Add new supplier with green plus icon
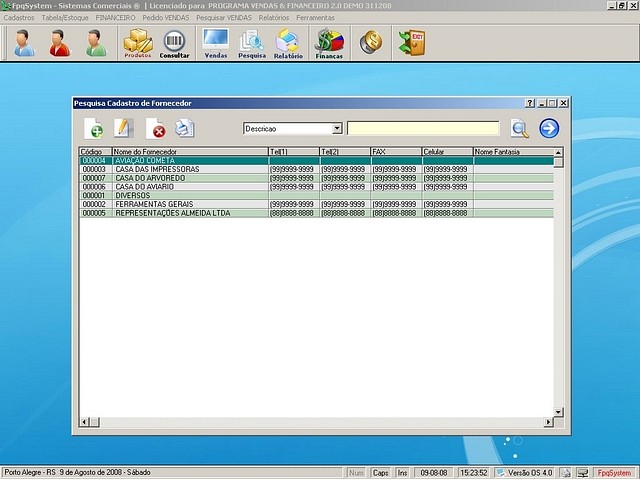Viewport: 640px width, 480px height. click(x=93, y=128)
